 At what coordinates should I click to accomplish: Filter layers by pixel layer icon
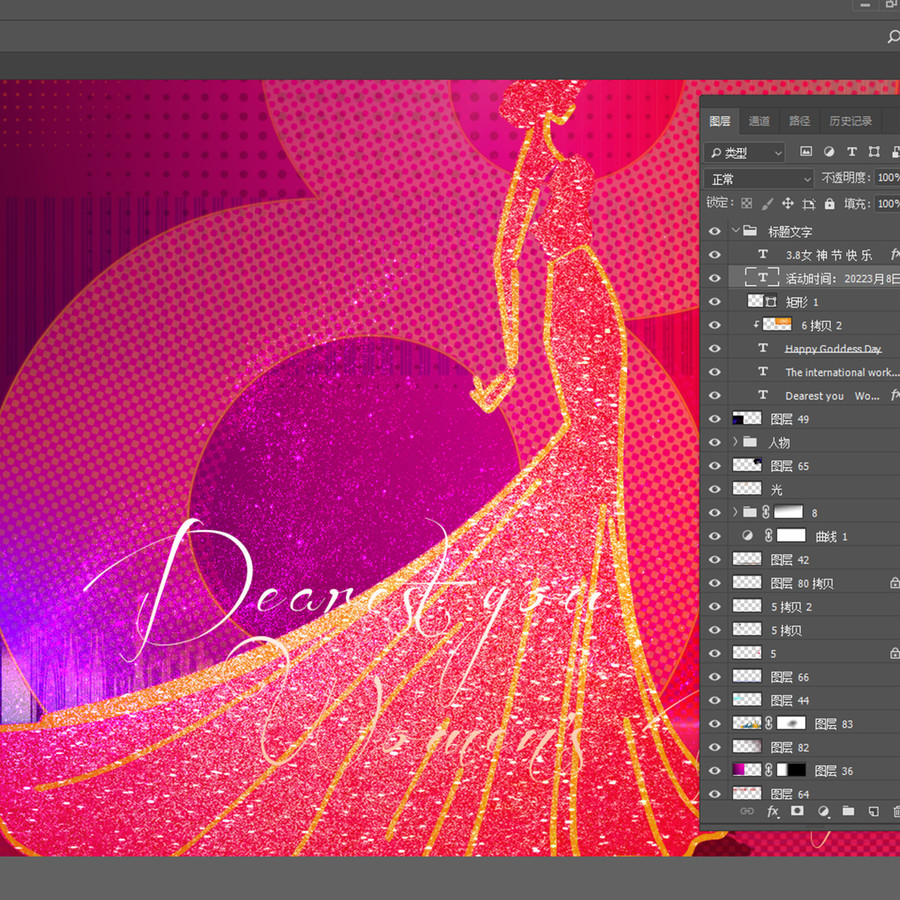click(806, 152)
